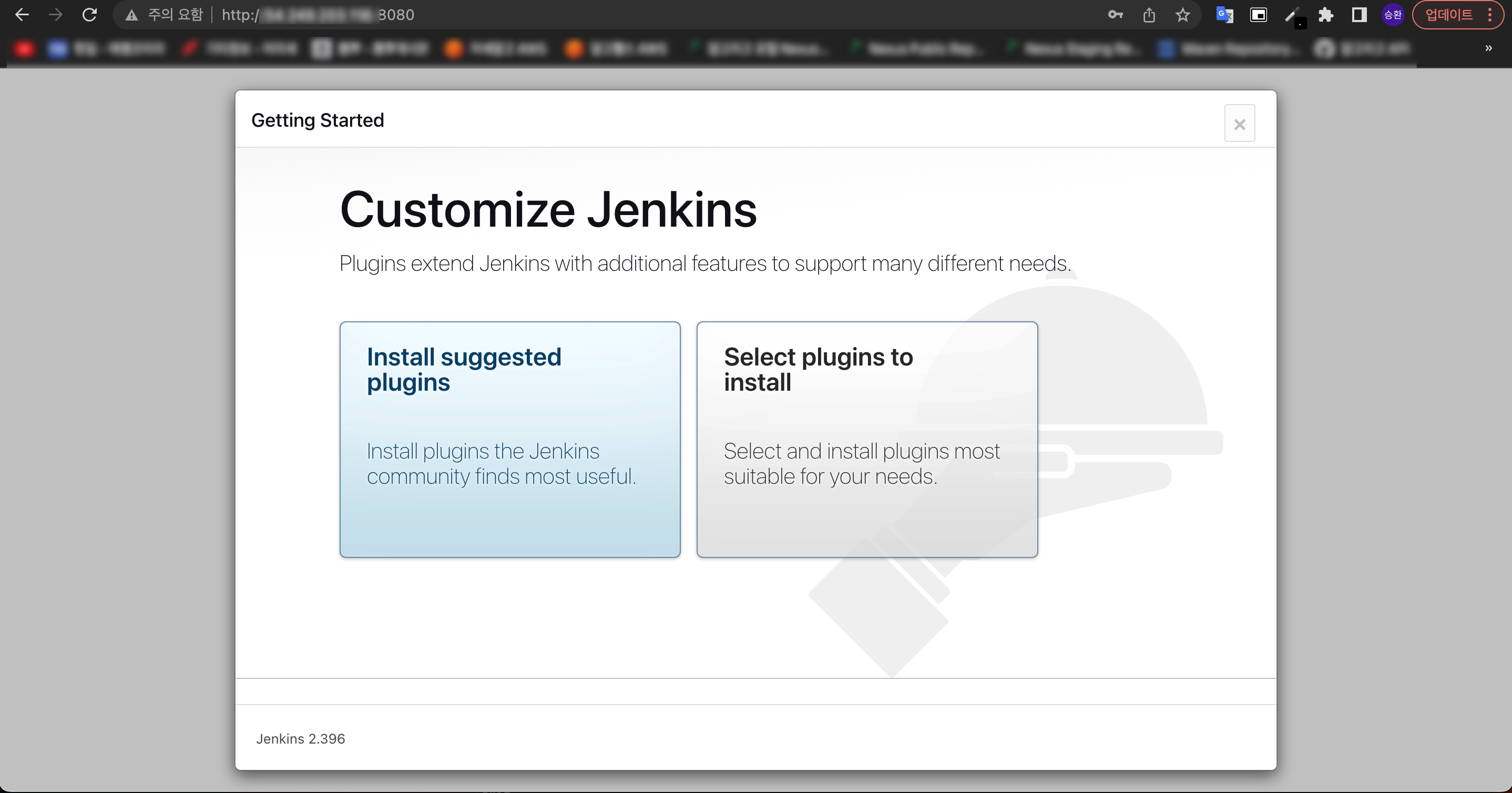
Task: Close the Getting Started dialog
Action: click(1239, 124)
